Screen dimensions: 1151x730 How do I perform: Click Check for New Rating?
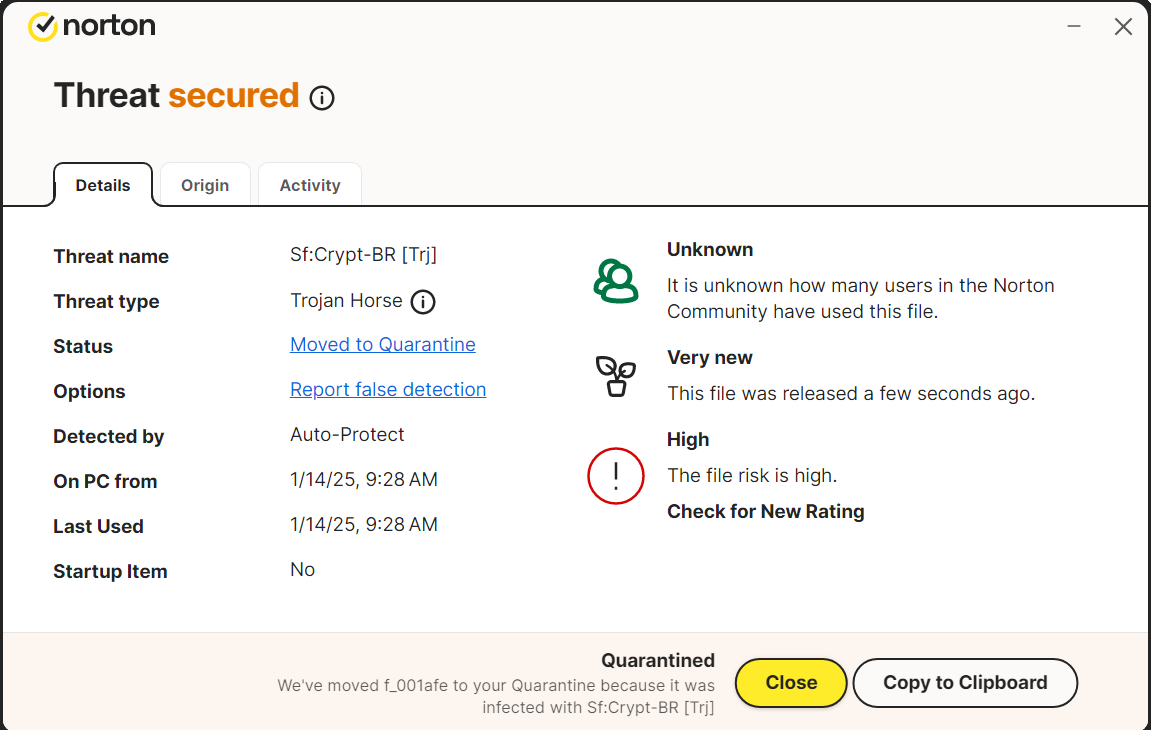pos(766,512)
